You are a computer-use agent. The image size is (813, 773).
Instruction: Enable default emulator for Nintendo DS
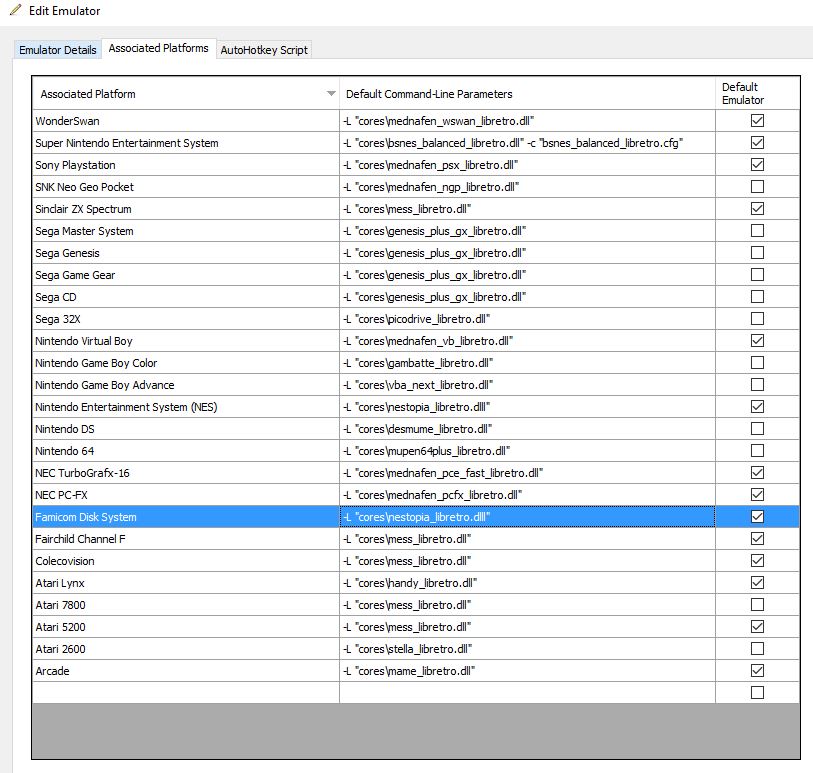click(758, 429)
